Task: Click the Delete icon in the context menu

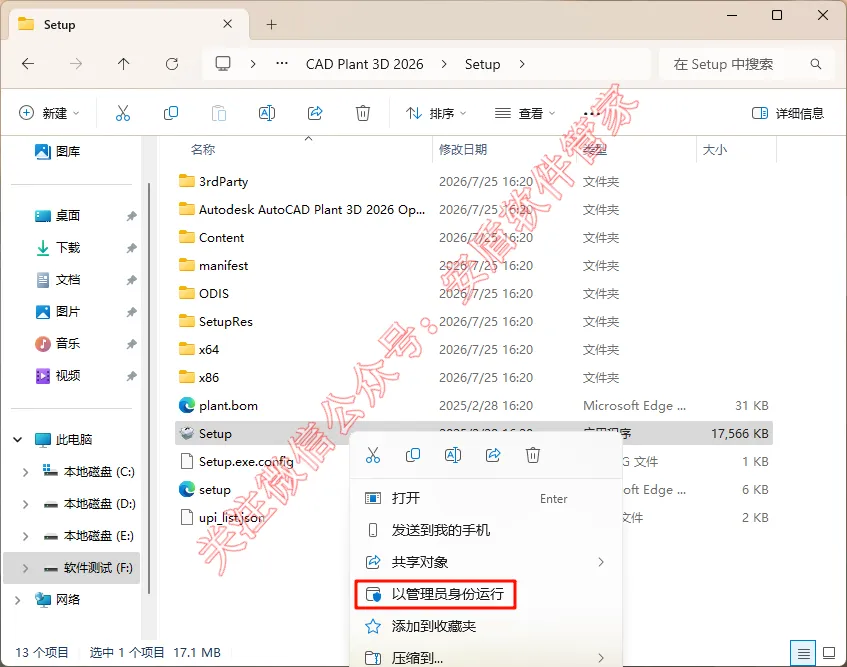Action: point(533,455)
